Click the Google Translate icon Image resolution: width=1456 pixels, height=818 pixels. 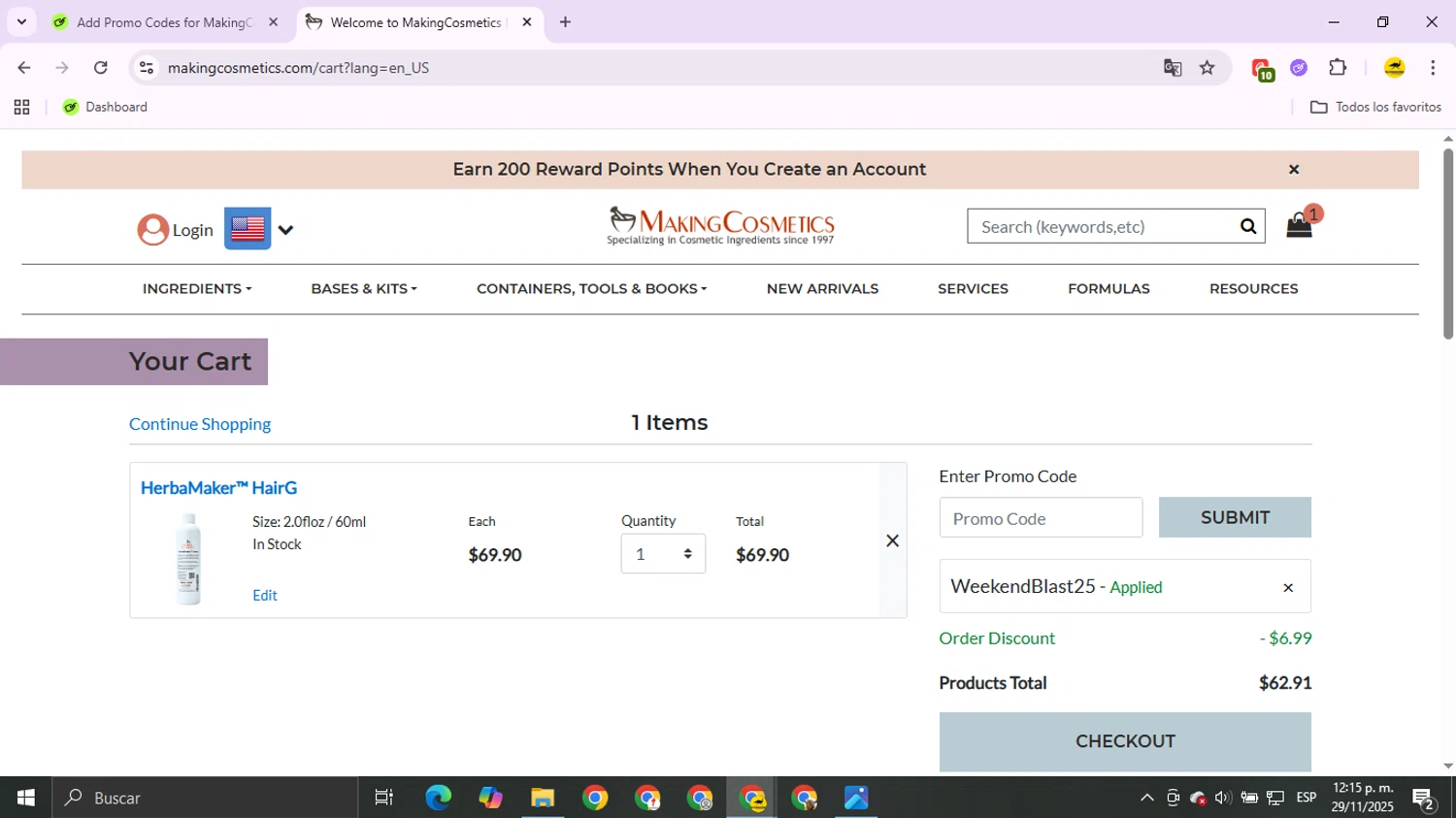tap(1173, 68)
